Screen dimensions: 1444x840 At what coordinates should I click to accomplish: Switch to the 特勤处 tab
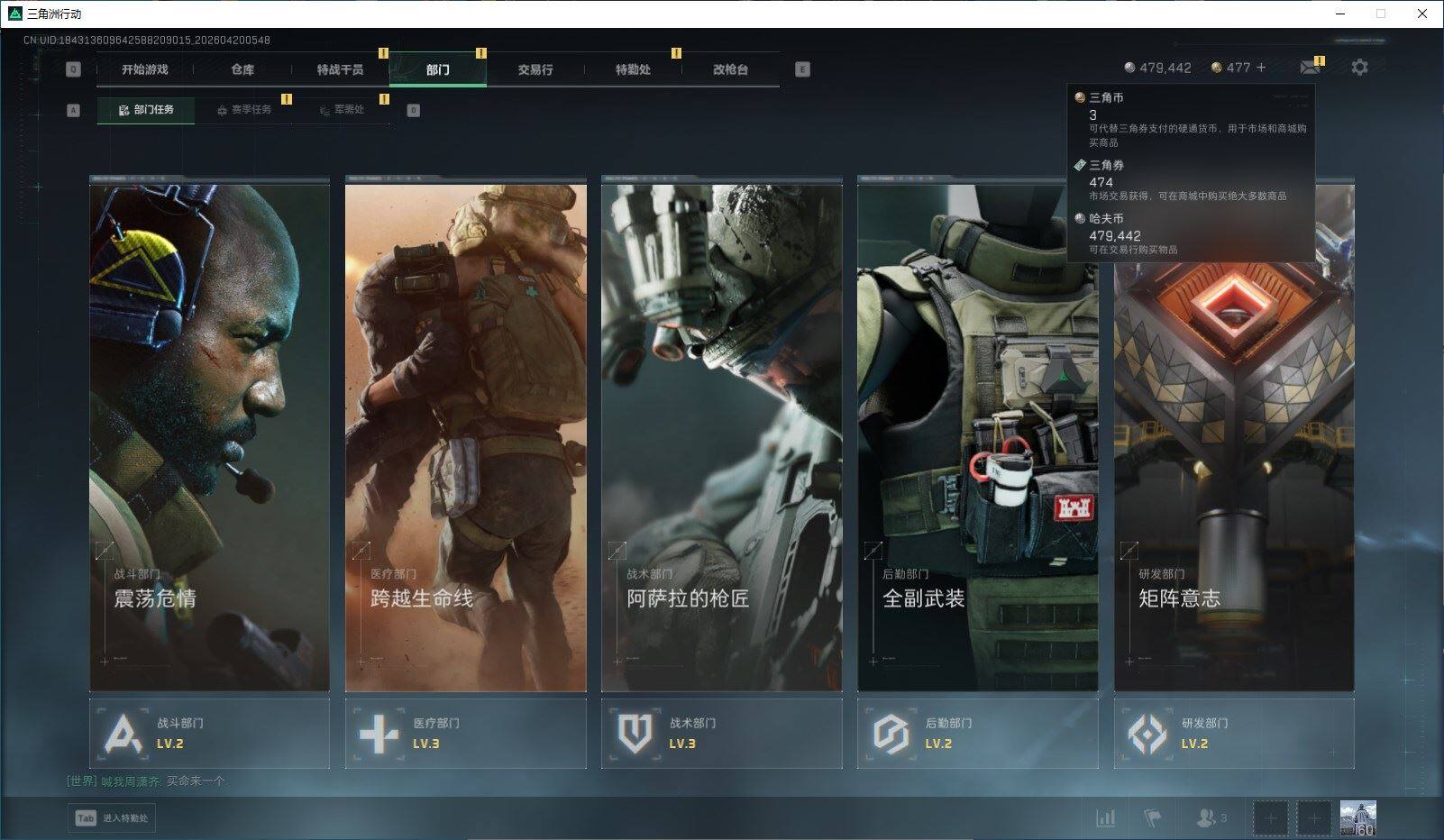(633, 69)
